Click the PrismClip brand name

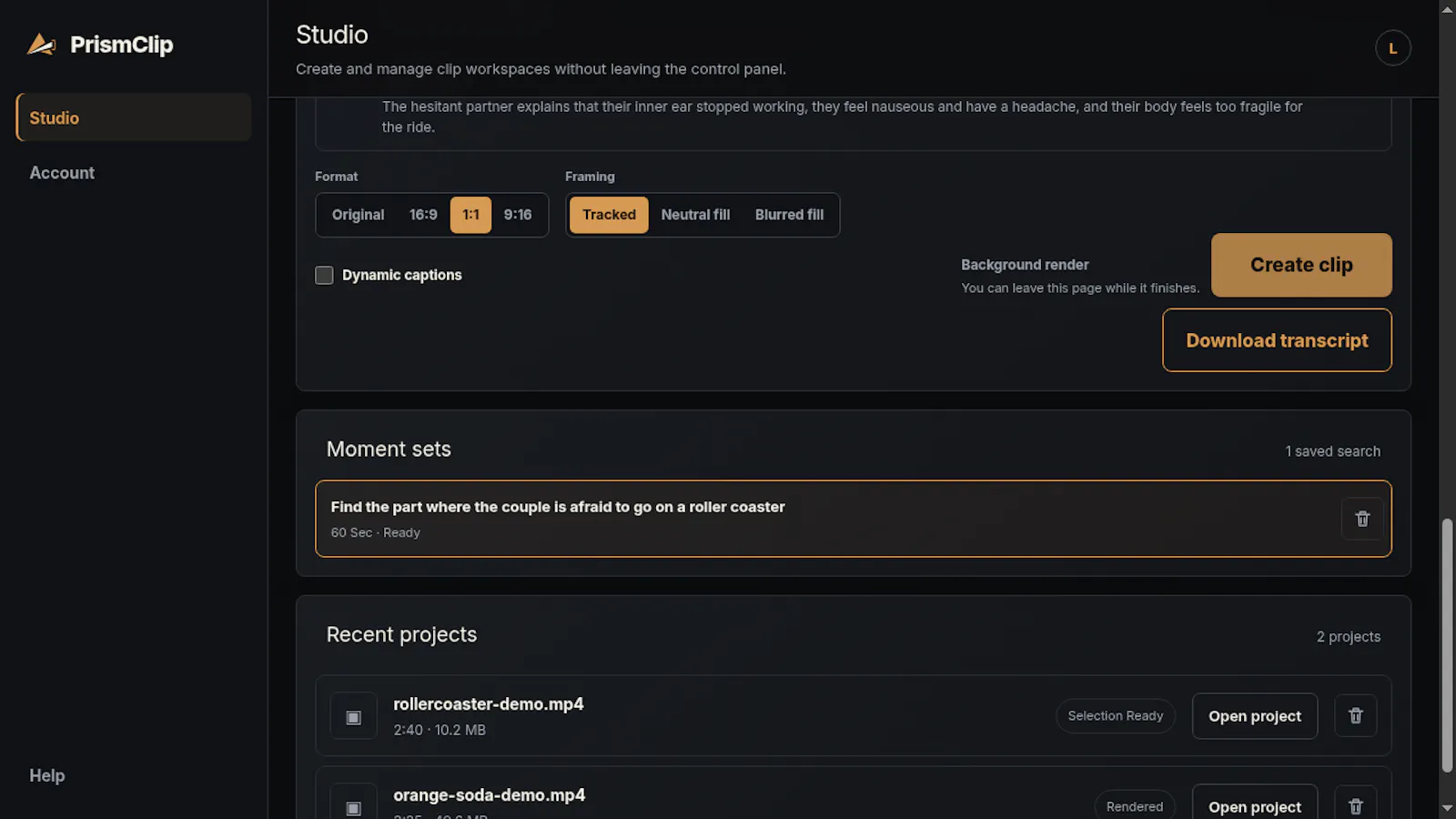pos(121,45)
